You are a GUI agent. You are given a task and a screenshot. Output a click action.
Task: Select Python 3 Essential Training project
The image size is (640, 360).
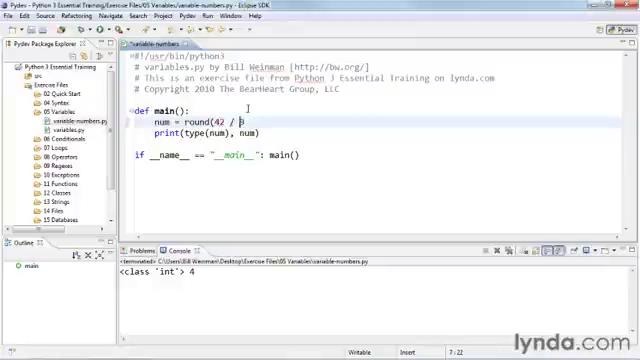pos(60,67)
